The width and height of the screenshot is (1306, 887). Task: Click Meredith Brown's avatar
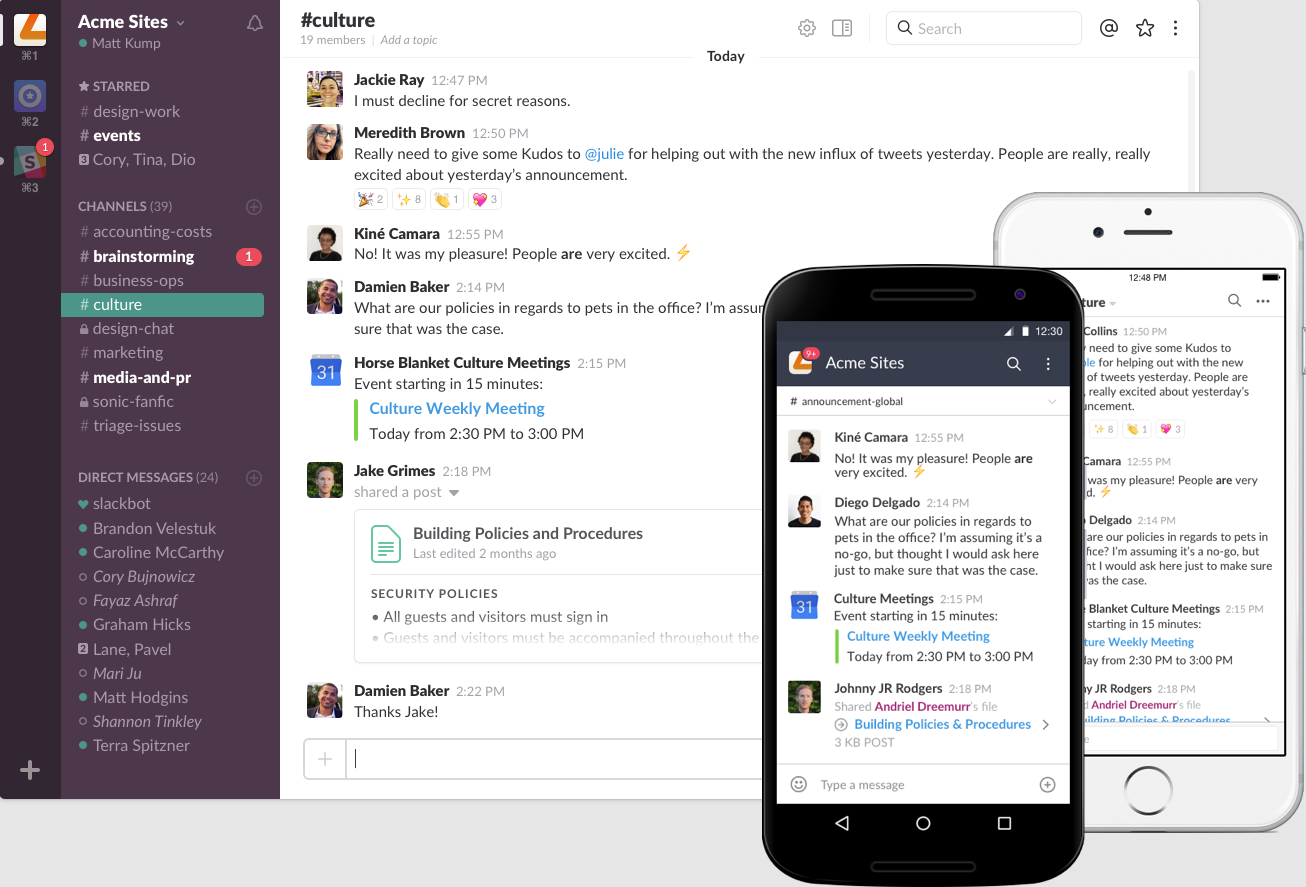[x=326, y=142]
